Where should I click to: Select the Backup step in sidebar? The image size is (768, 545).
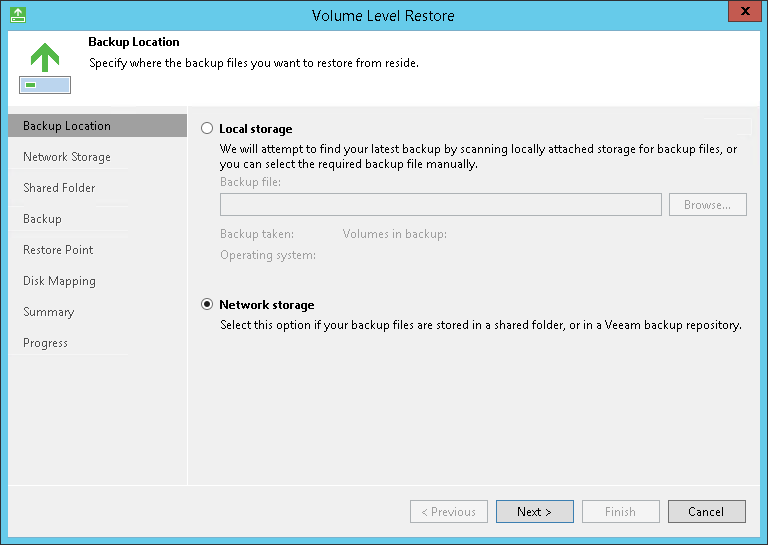42,219
